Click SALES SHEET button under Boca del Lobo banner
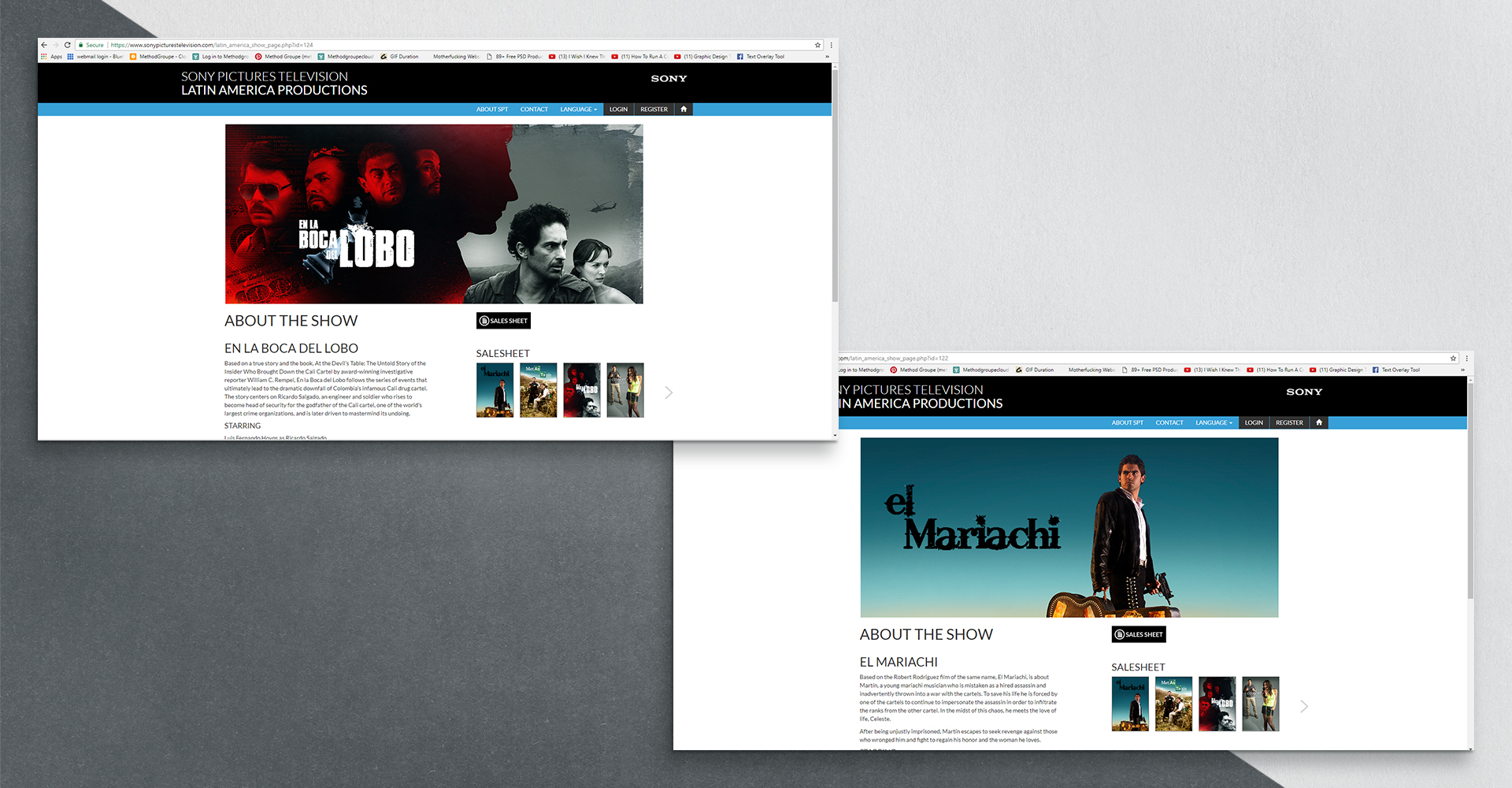Viewport: 1512px width, 788px height. coord(503,321)
